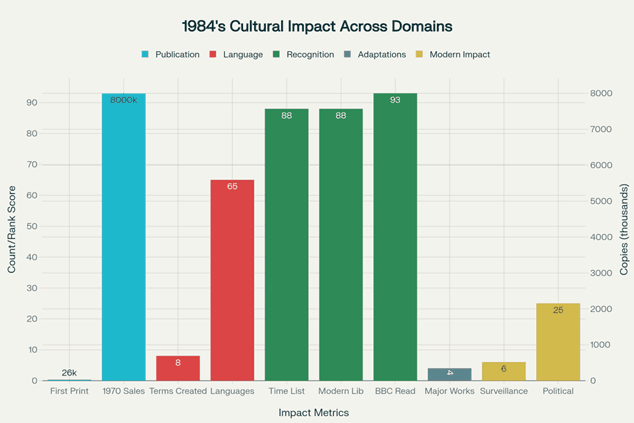The width and height of the screenshot is (634, 423).
Task: Click the chart title '1984's Cultural Impact Across Domains'
Action: 316,25
